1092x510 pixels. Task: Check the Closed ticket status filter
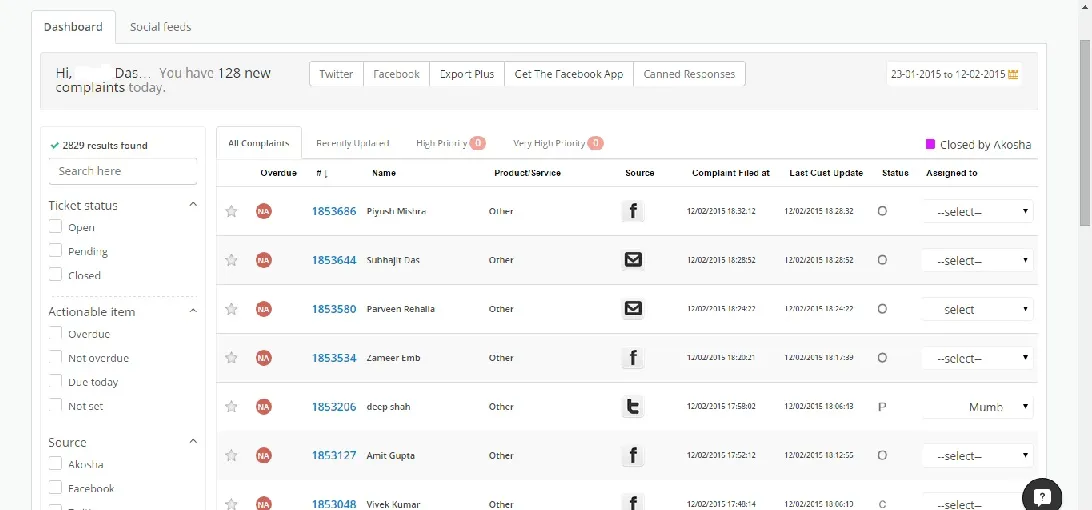coord(56,275)
